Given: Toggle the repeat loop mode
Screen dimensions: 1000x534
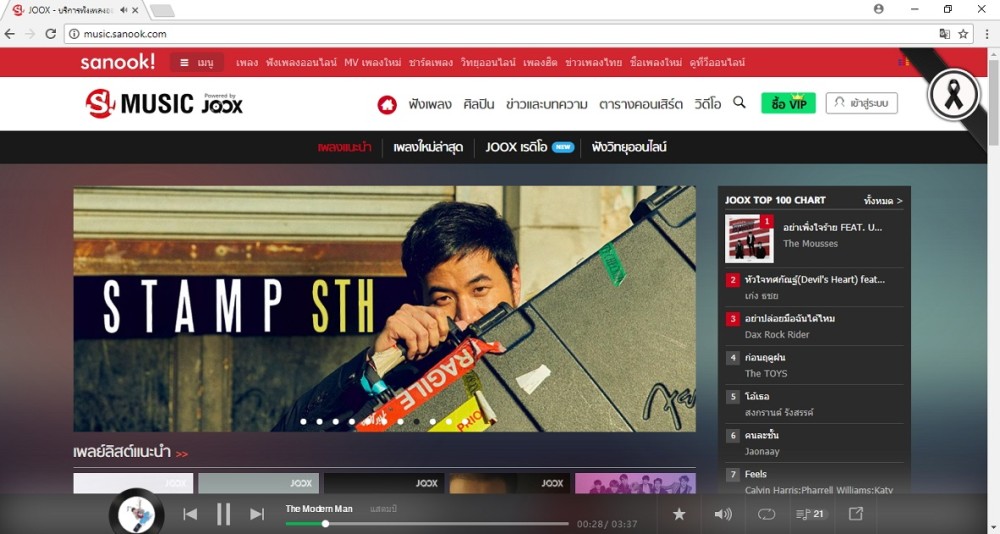Looking at the screenshot, I should [766, 514].
